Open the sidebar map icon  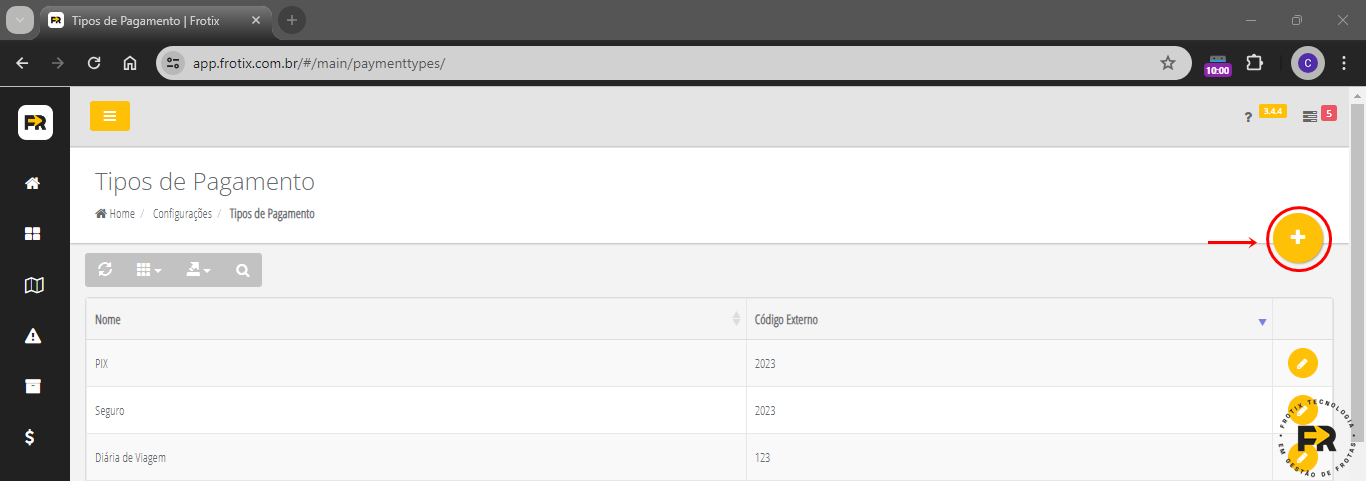click(33, 285)
